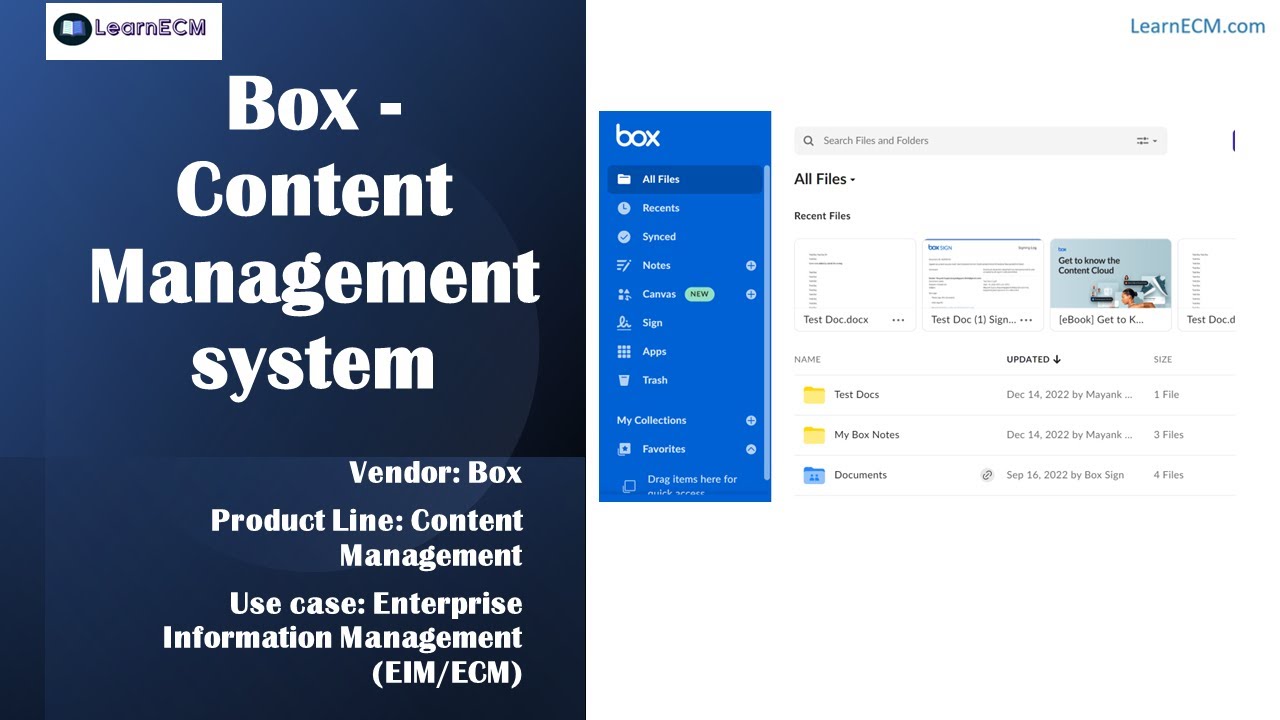Click 'Sep 16, 2022 by Box Sign' text
1280x720 pixels.
tap(1065, 475)
